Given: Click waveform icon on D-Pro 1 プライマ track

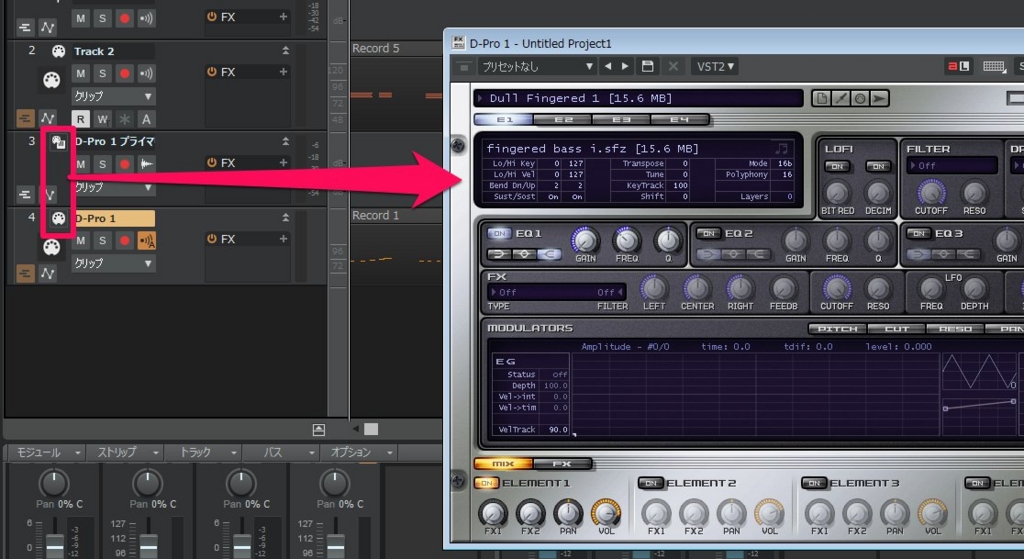Looking at the screenshot, I should click(x=146, y=164).
